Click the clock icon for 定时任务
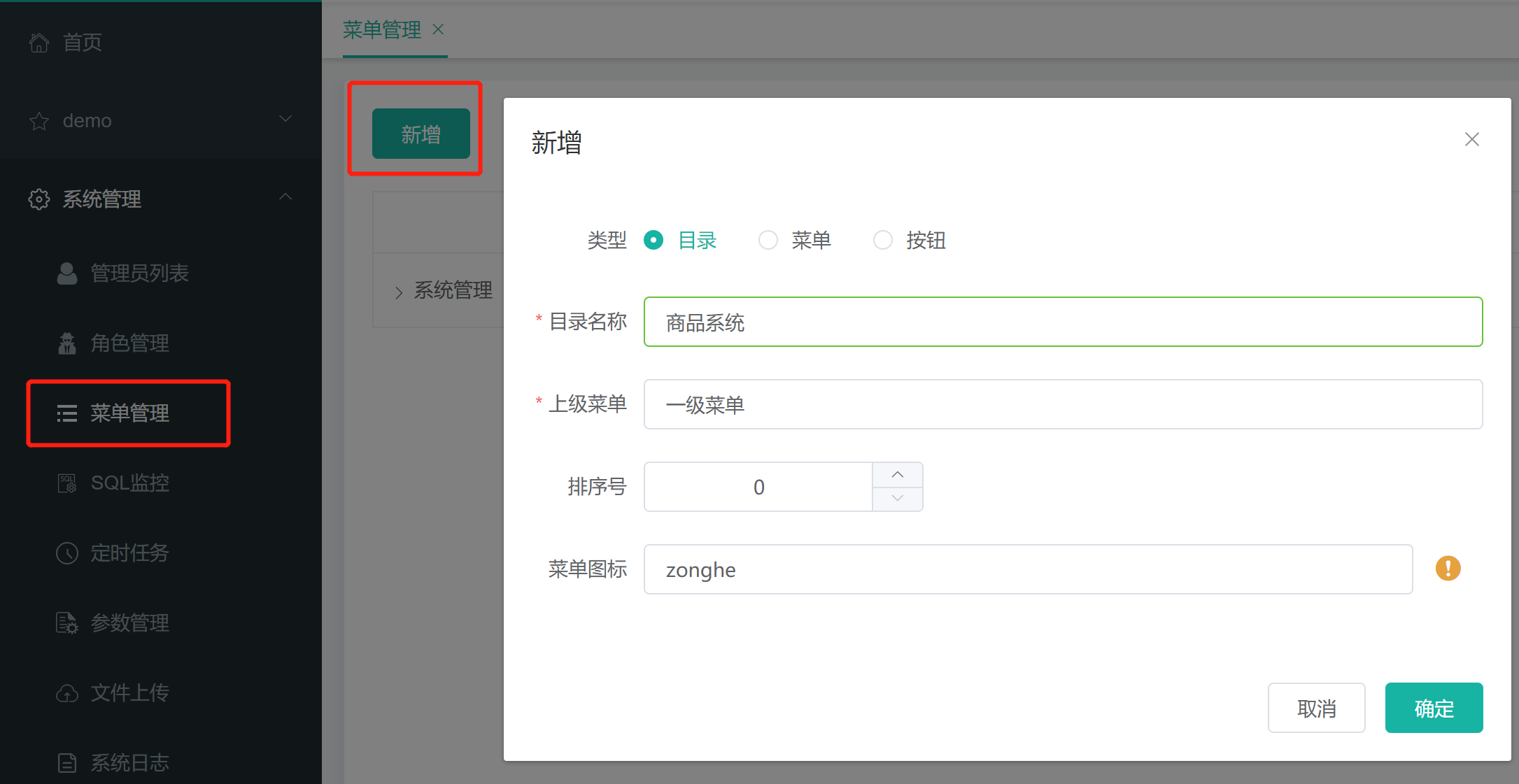 pyautogui.click(x=67, y=553)
